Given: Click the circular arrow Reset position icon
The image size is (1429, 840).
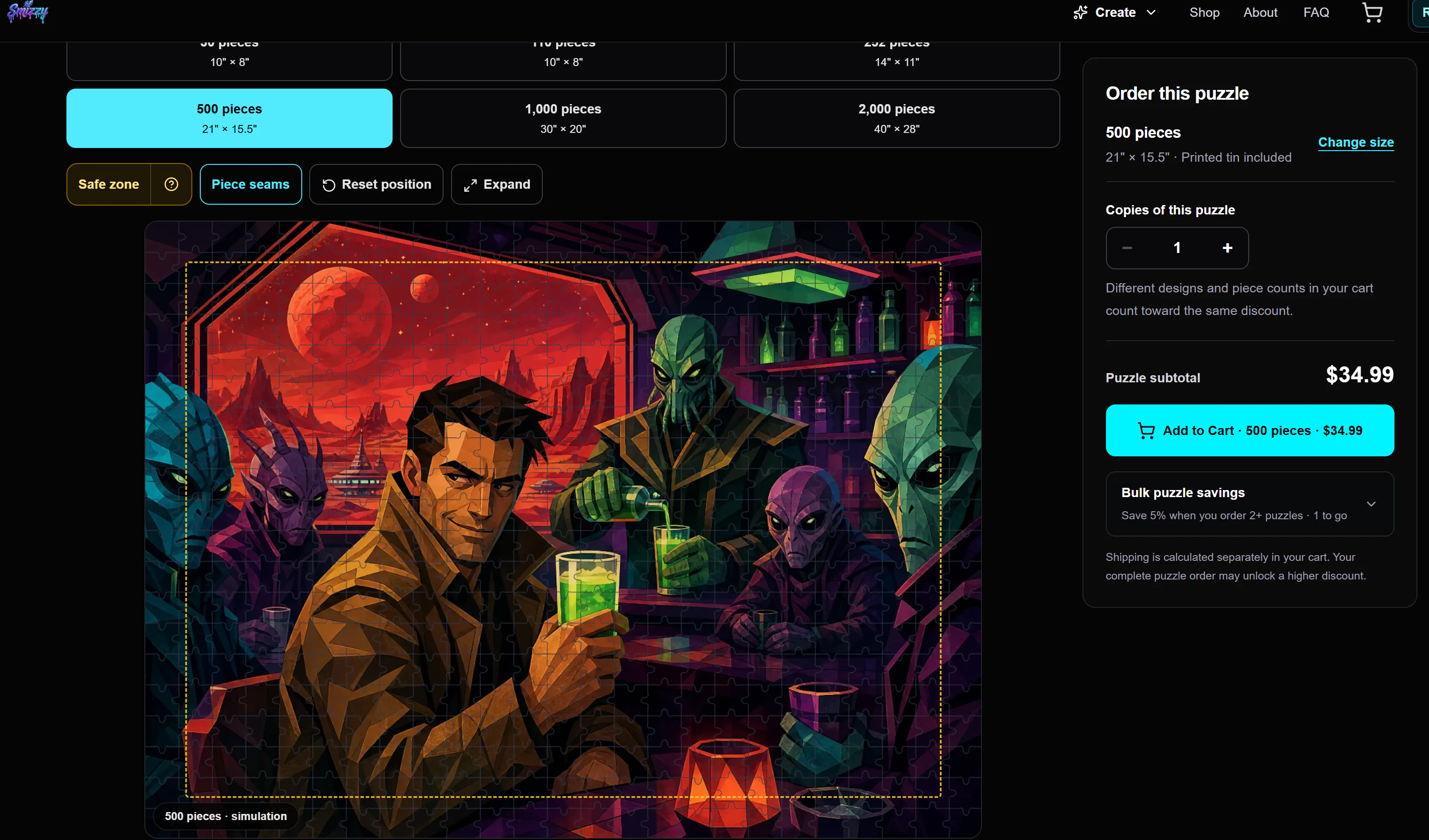Looking at the screenshot, I should point(329,185).
